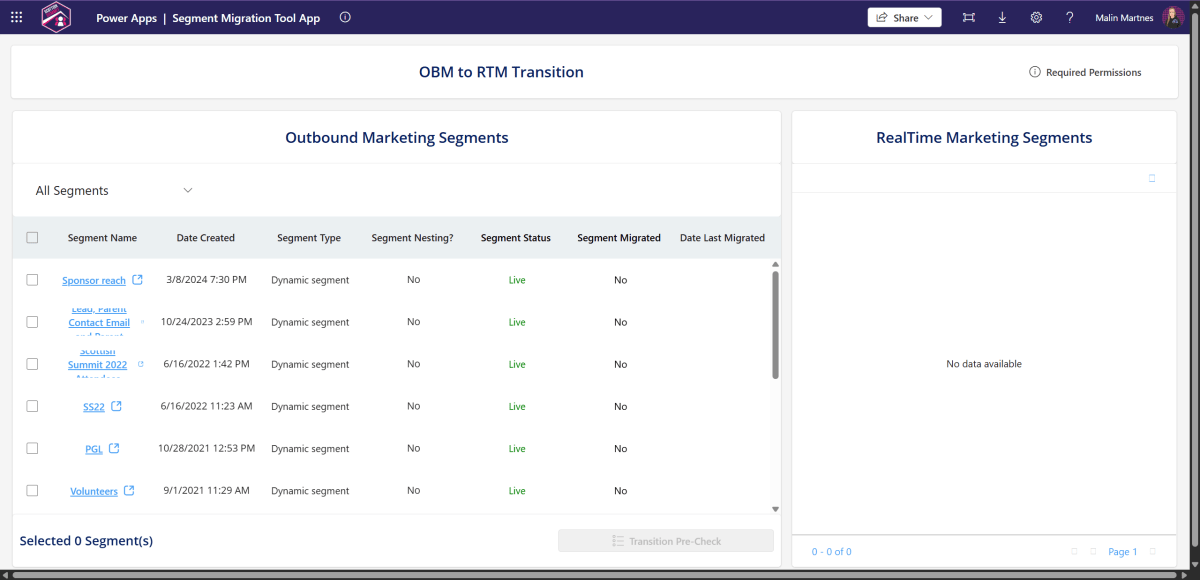Click the info icon beside the app title
Viewport: 1200px width, 580px height.
pyautogui.click(x=344, y=16)
